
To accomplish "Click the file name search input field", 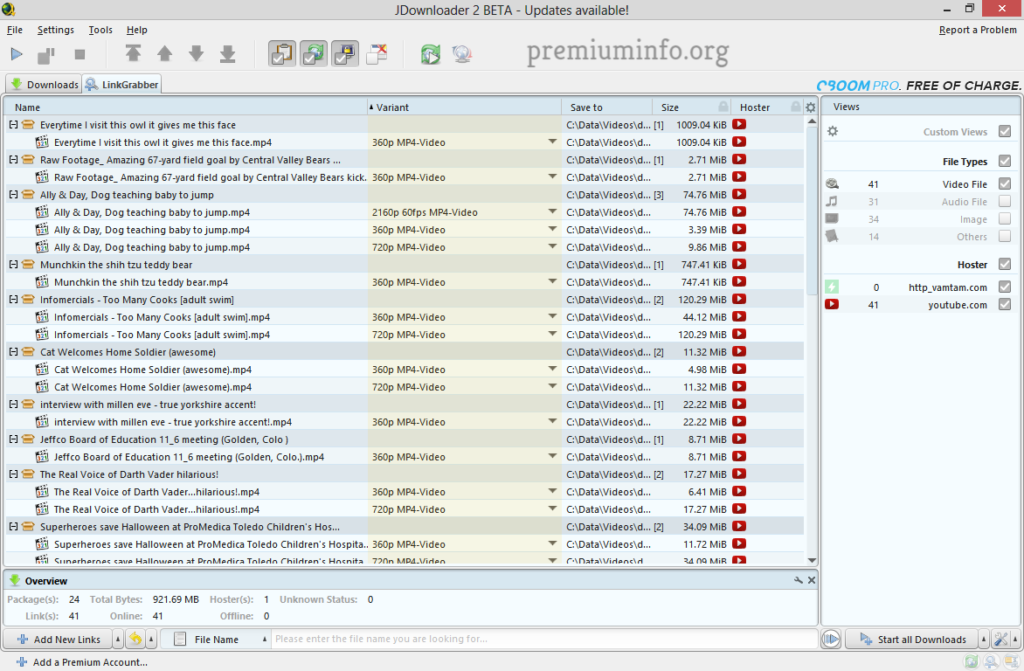I will coord(540,639).
